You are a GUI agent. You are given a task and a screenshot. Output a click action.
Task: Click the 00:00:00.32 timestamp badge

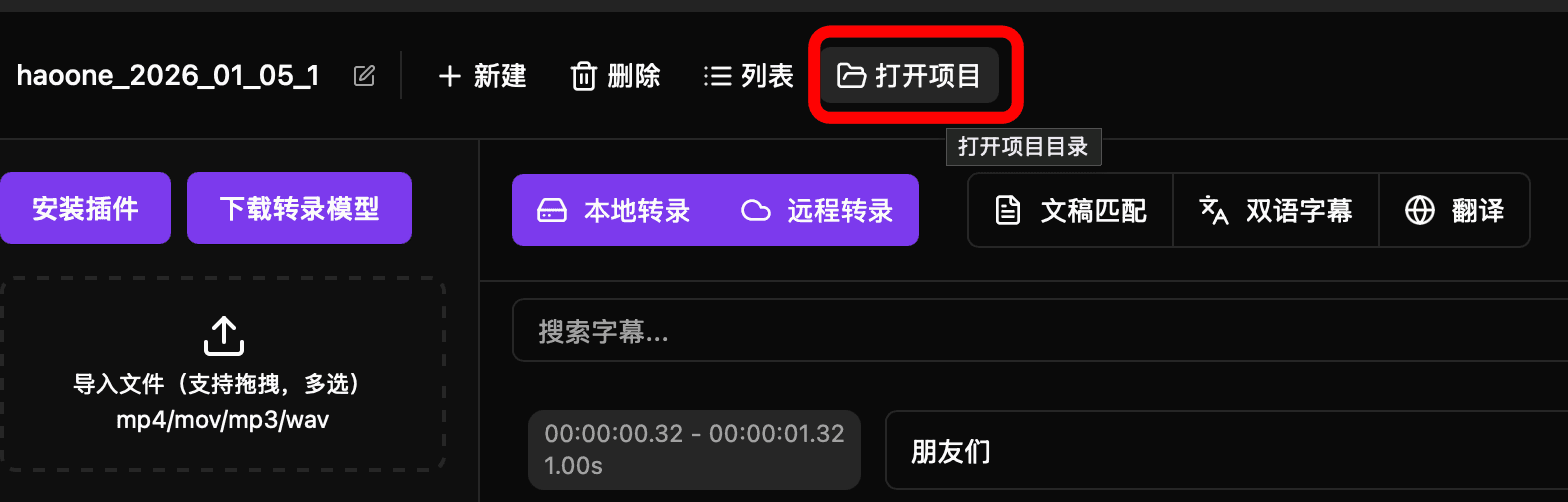click(x=694, y=450)
